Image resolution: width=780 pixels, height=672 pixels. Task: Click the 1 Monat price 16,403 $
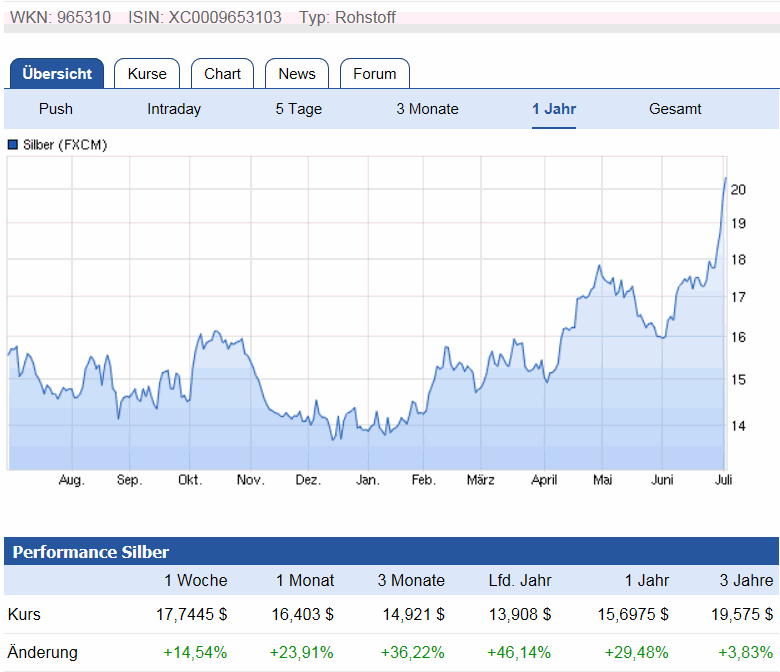(301, 614)
